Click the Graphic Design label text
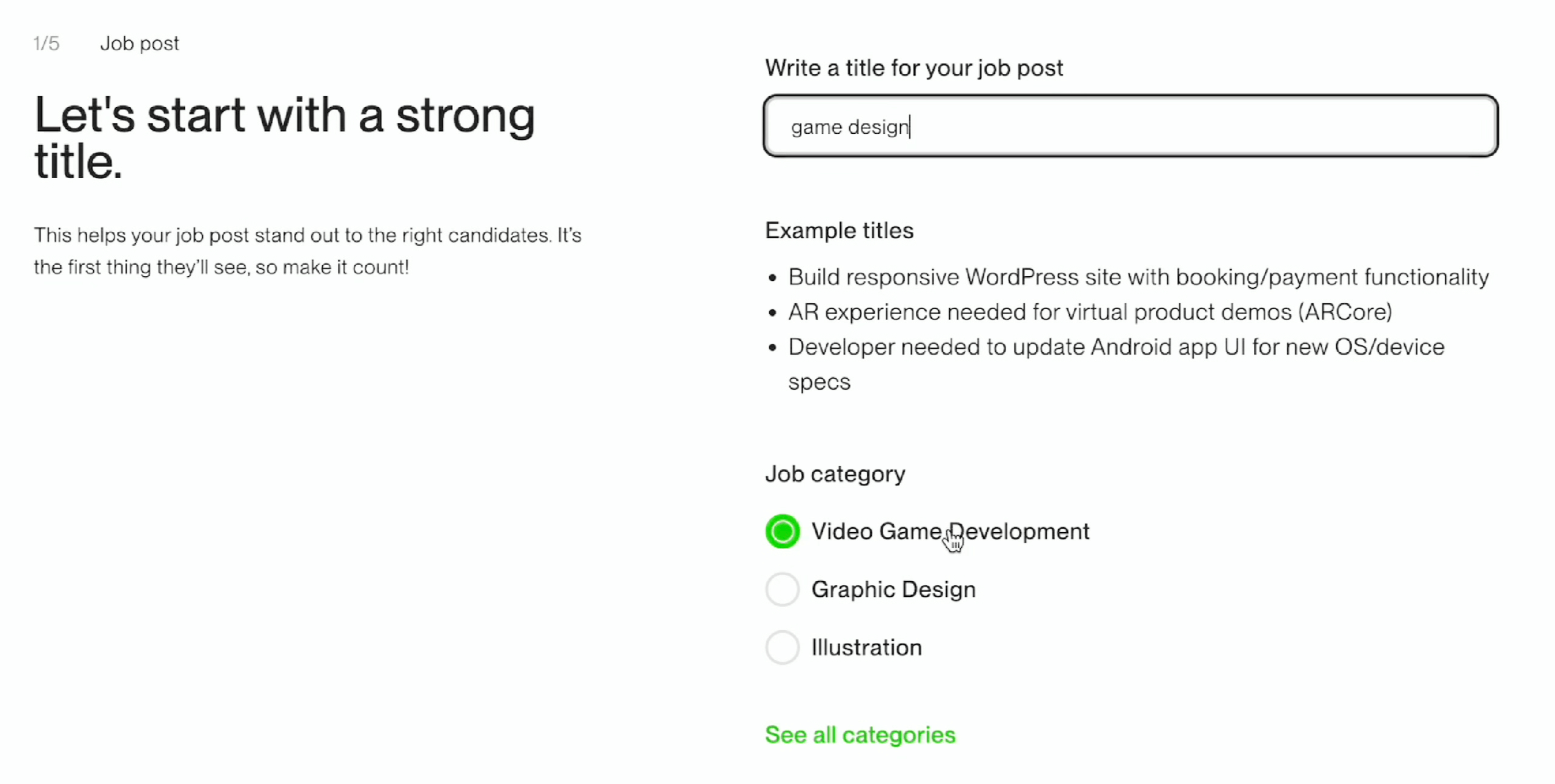This screenshot has height=784, width=1555. tap(893, 590)
